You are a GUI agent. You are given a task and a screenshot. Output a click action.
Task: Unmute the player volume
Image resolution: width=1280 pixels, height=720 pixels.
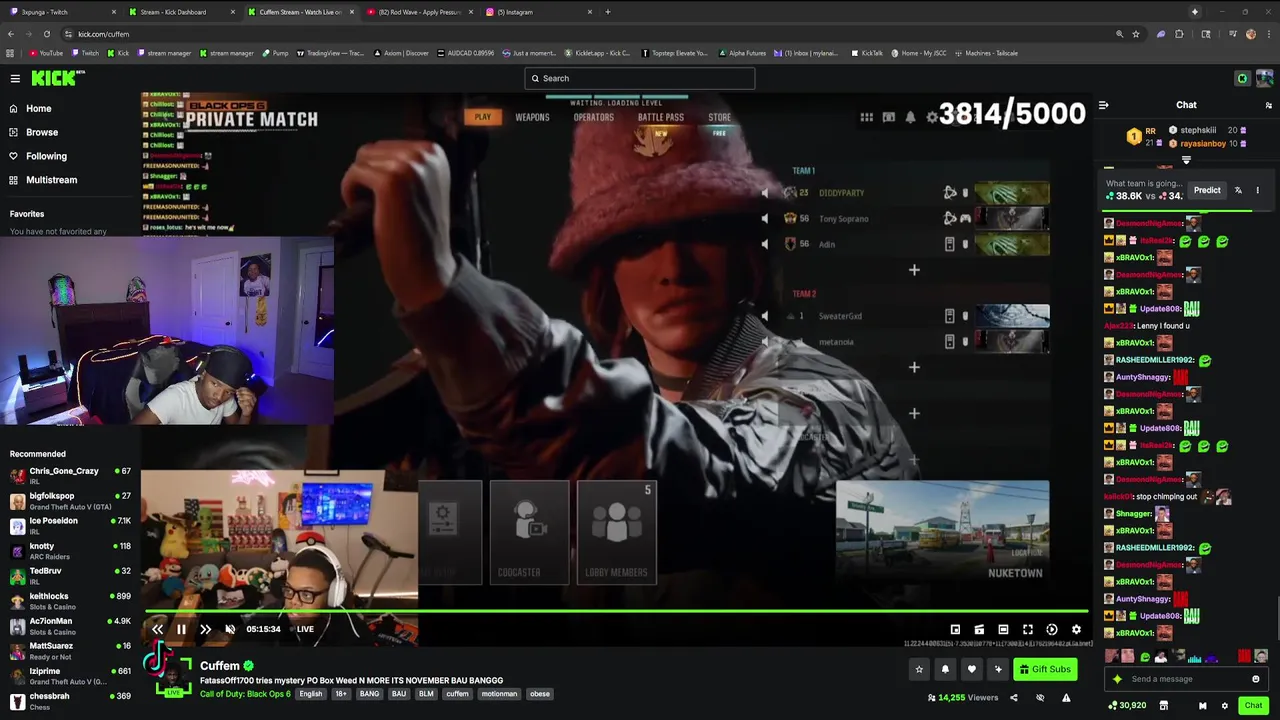click(230, 629)
